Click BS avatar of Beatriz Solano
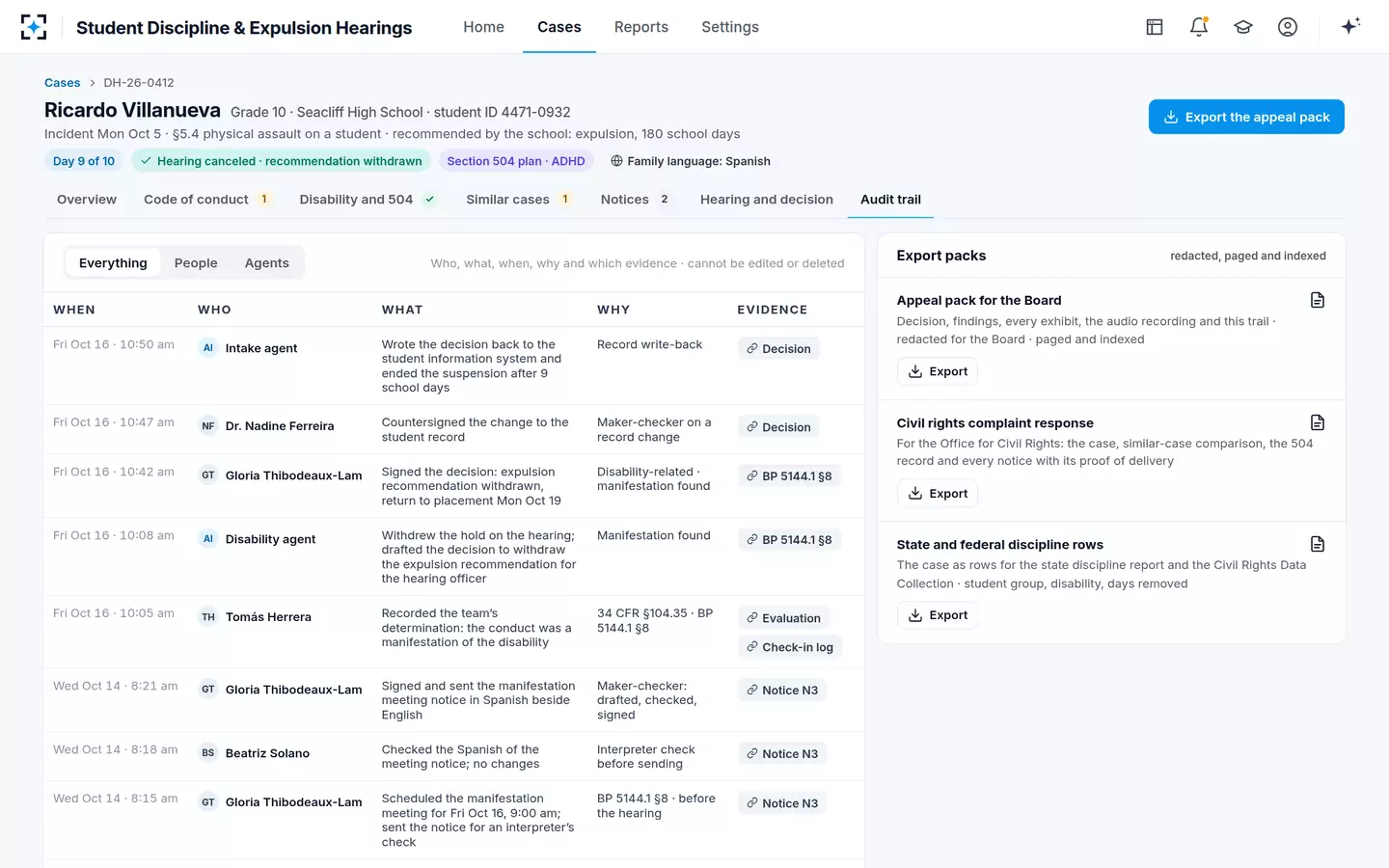The width and height of the screenshot is (1389, 868). click(x=208, y=753)
